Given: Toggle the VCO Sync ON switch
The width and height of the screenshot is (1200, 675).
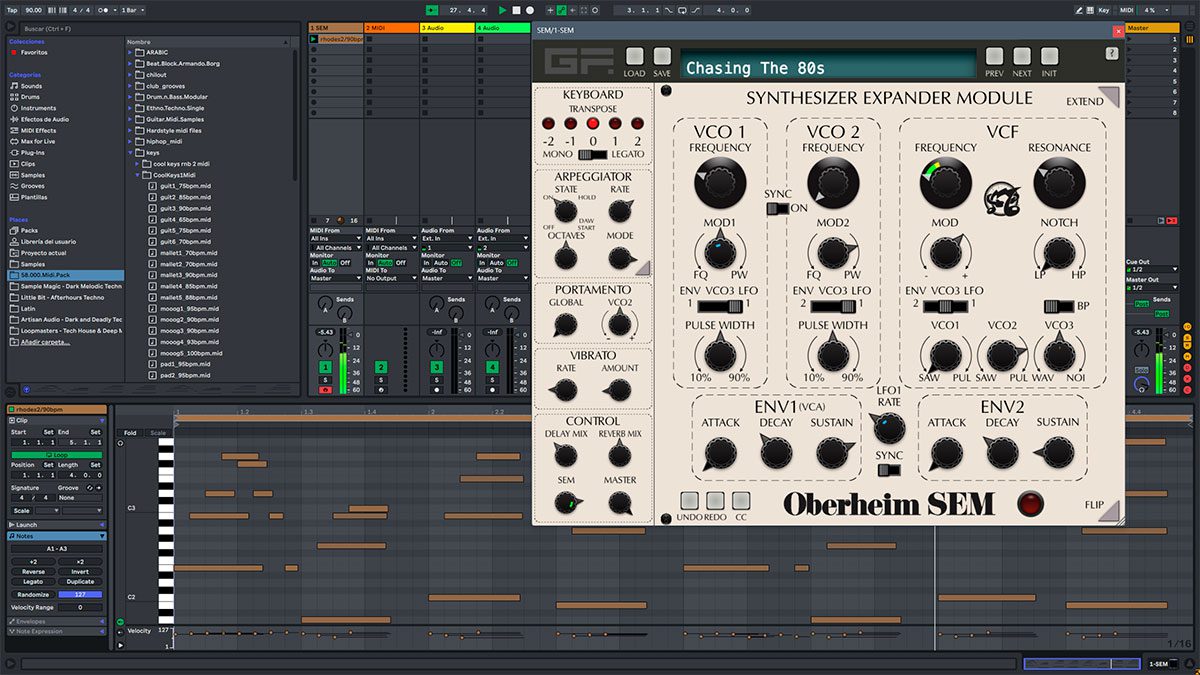Looking at the screenshot, I should [x=777, y=209].
